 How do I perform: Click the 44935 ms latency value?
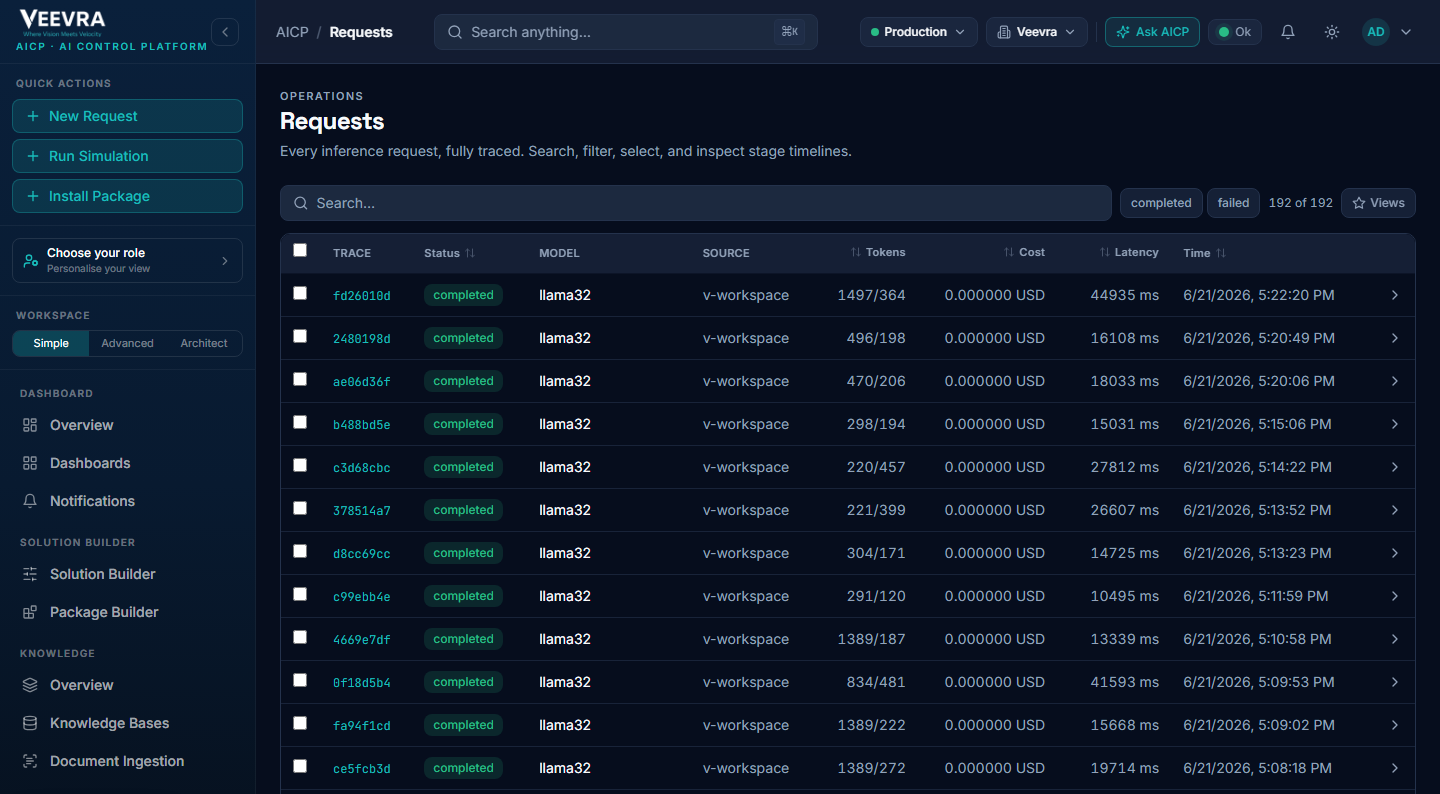click(1125, 295)
